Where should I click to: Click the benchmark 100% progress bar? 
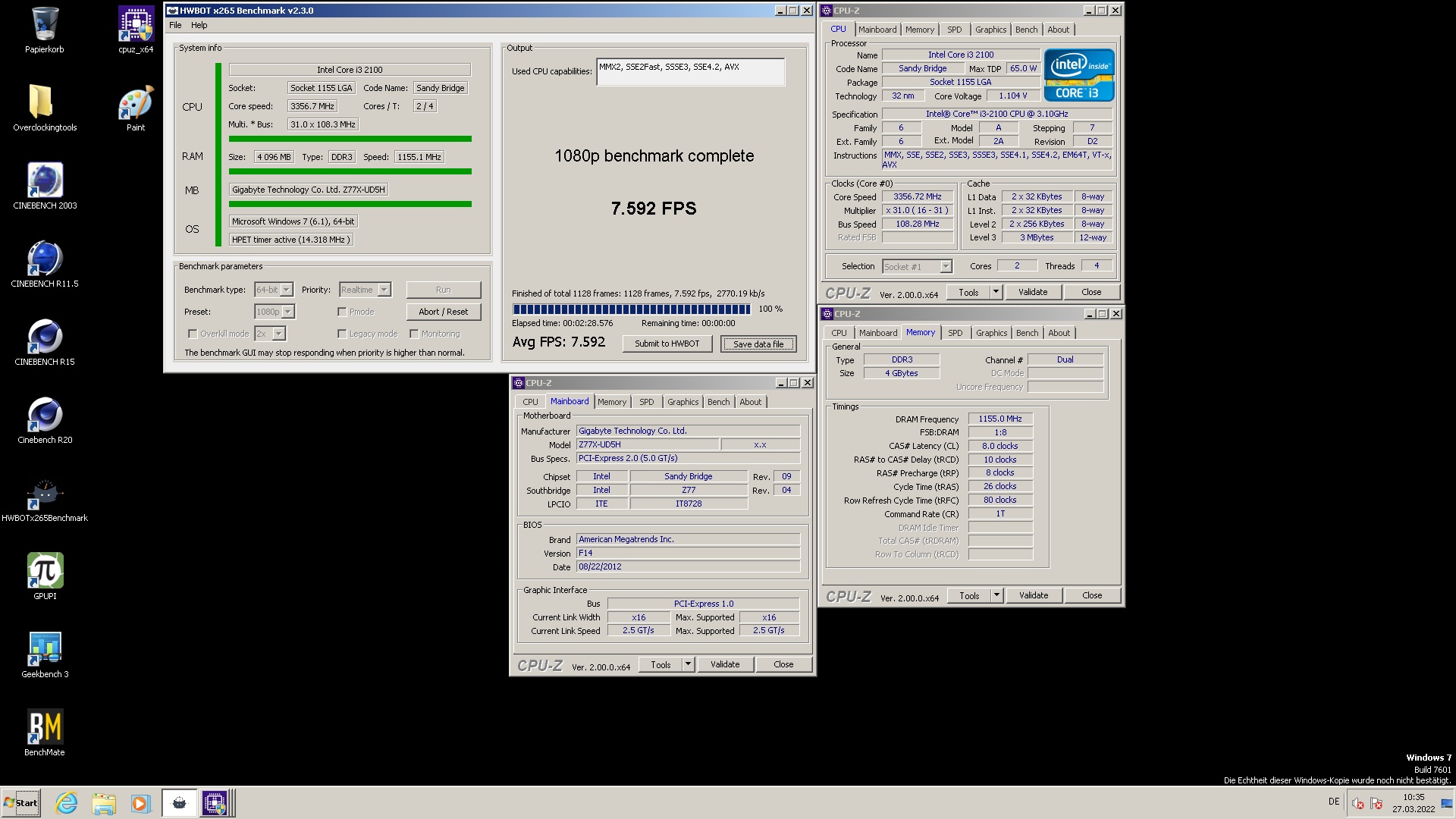(631, 309)
